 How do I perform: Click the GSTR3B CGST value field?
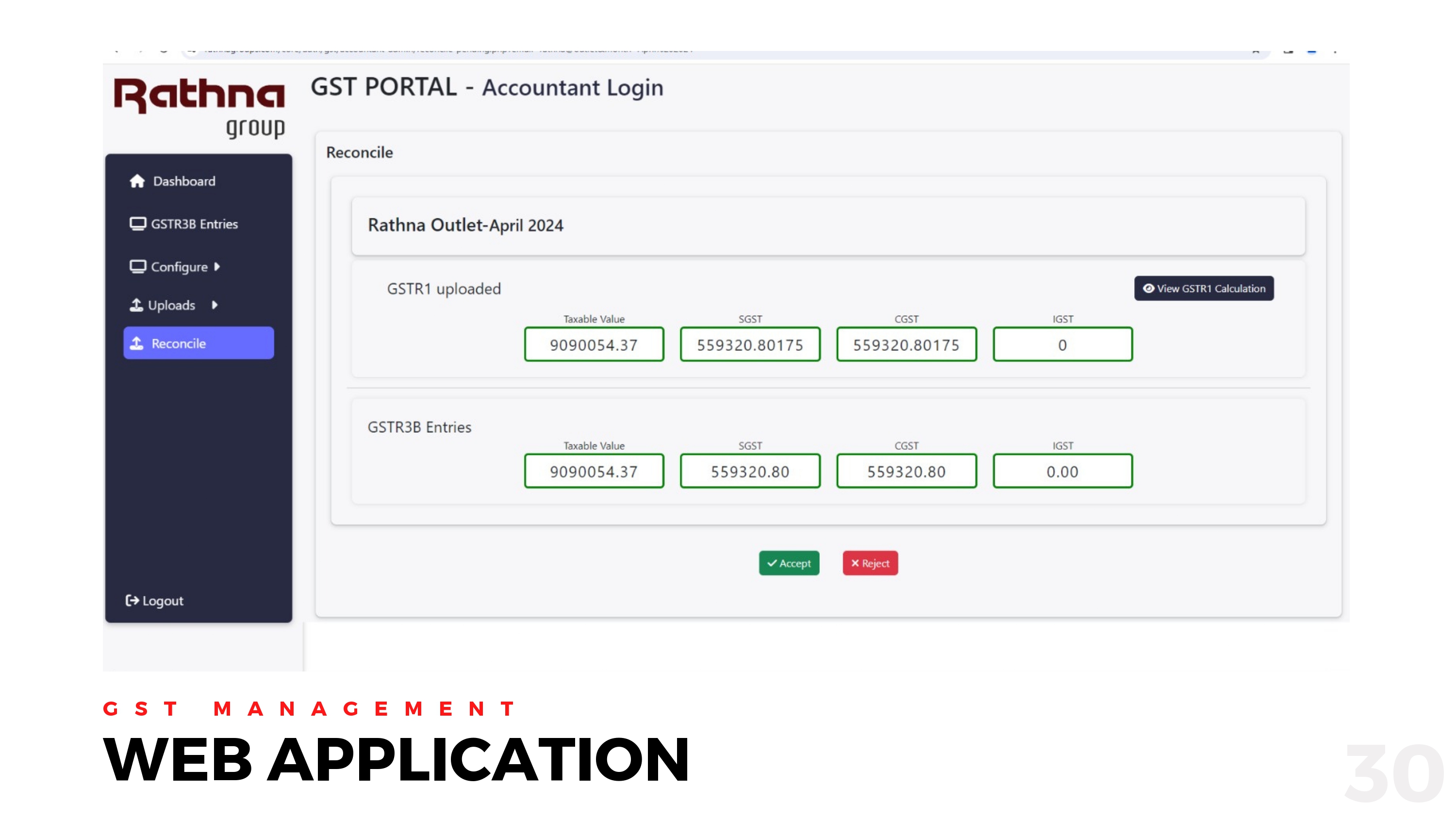click(906, 471)
